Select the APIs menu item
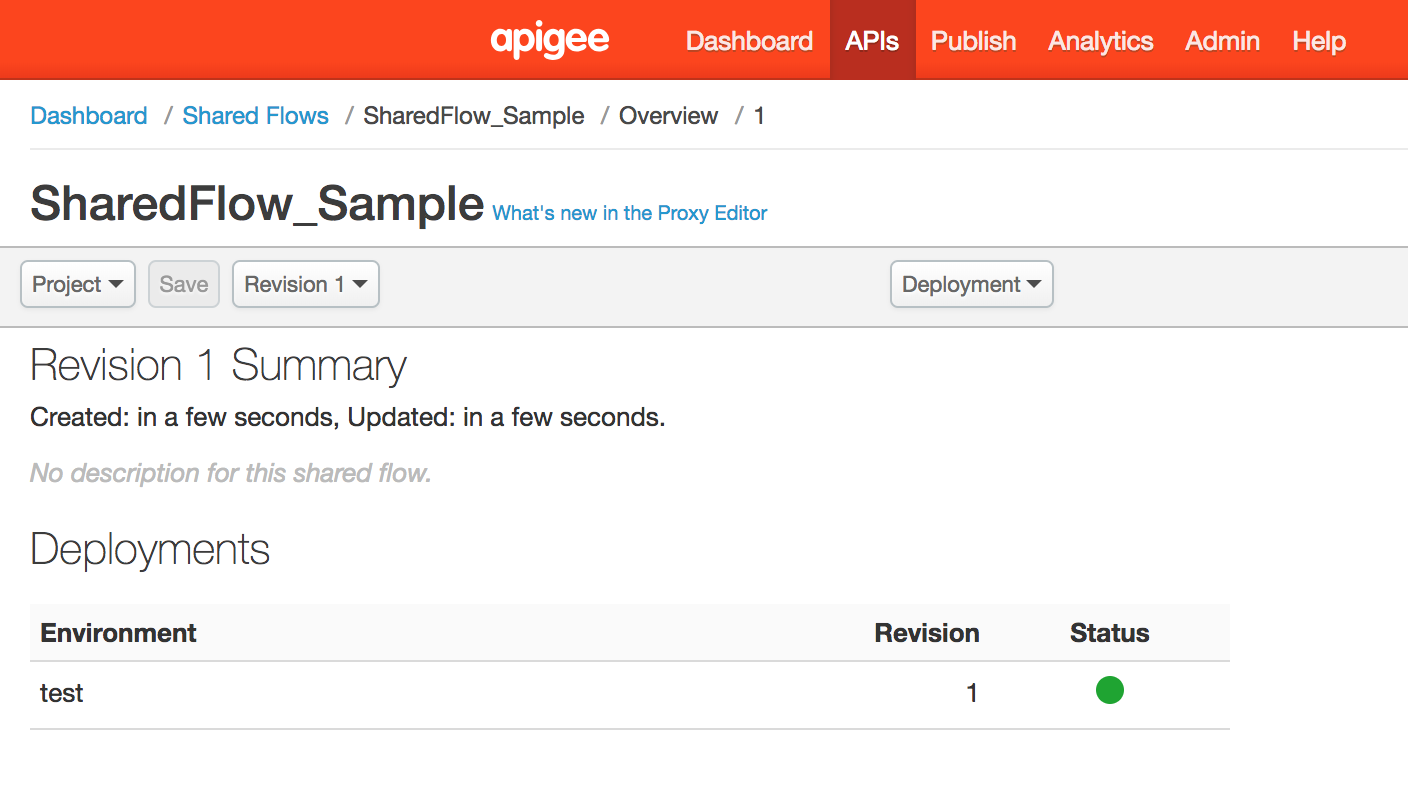The image size is (1408, 792). click(872, 41)
